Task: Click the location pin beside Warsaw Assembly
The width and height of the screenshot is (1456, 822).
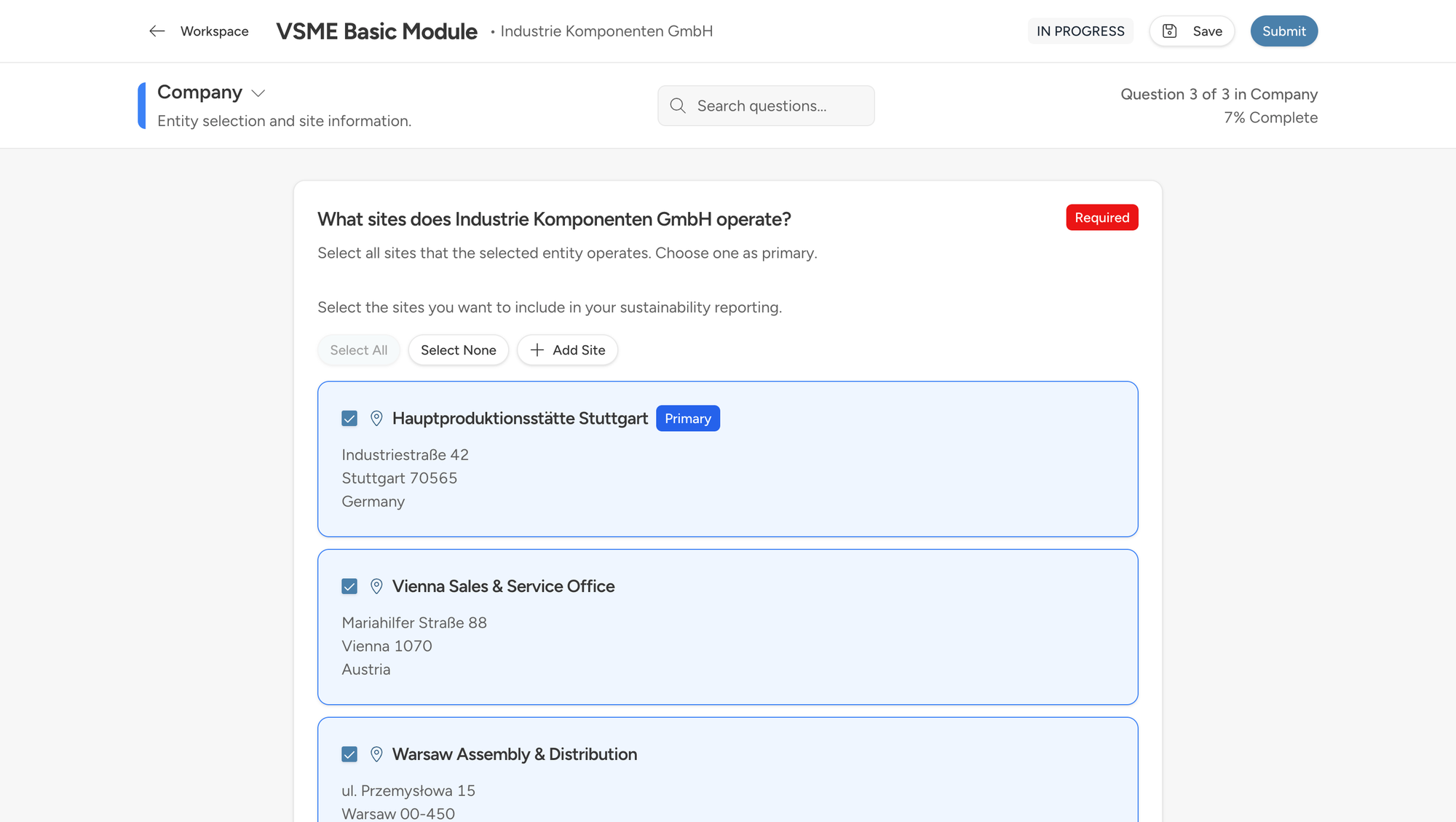Action: 376,754
